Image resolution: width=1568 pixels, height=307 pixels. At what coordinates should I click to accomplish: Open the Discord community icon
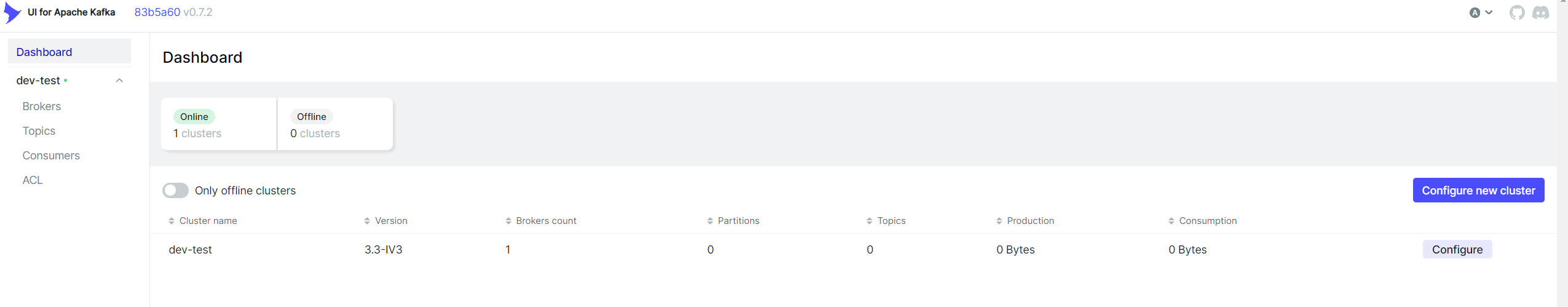tap(1540, 12)
